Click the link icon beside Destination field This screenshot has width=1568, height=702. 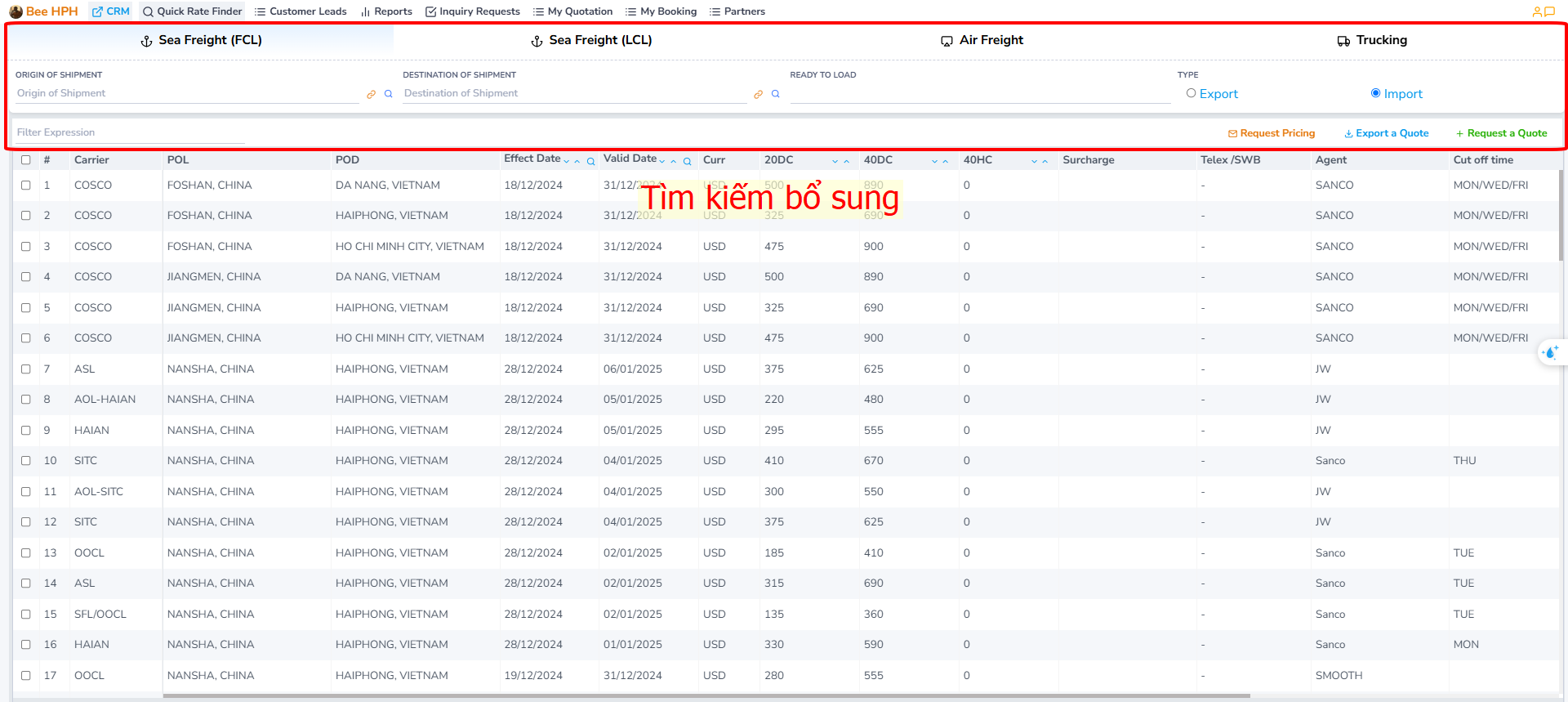point(758,95)
